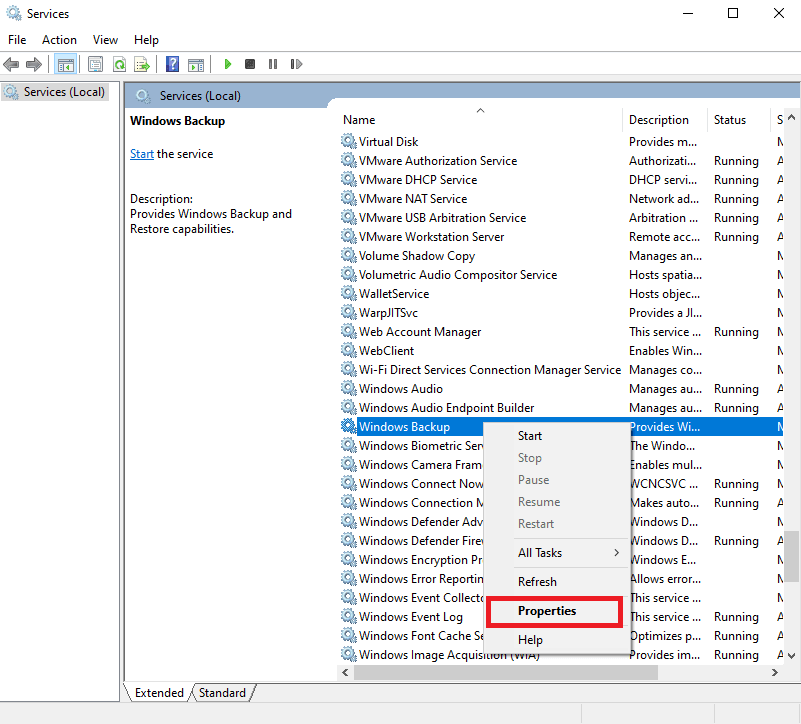Select the VMware DHCP Service row
Viewport: 801px width, 724px height.
(x=417, y=180)
